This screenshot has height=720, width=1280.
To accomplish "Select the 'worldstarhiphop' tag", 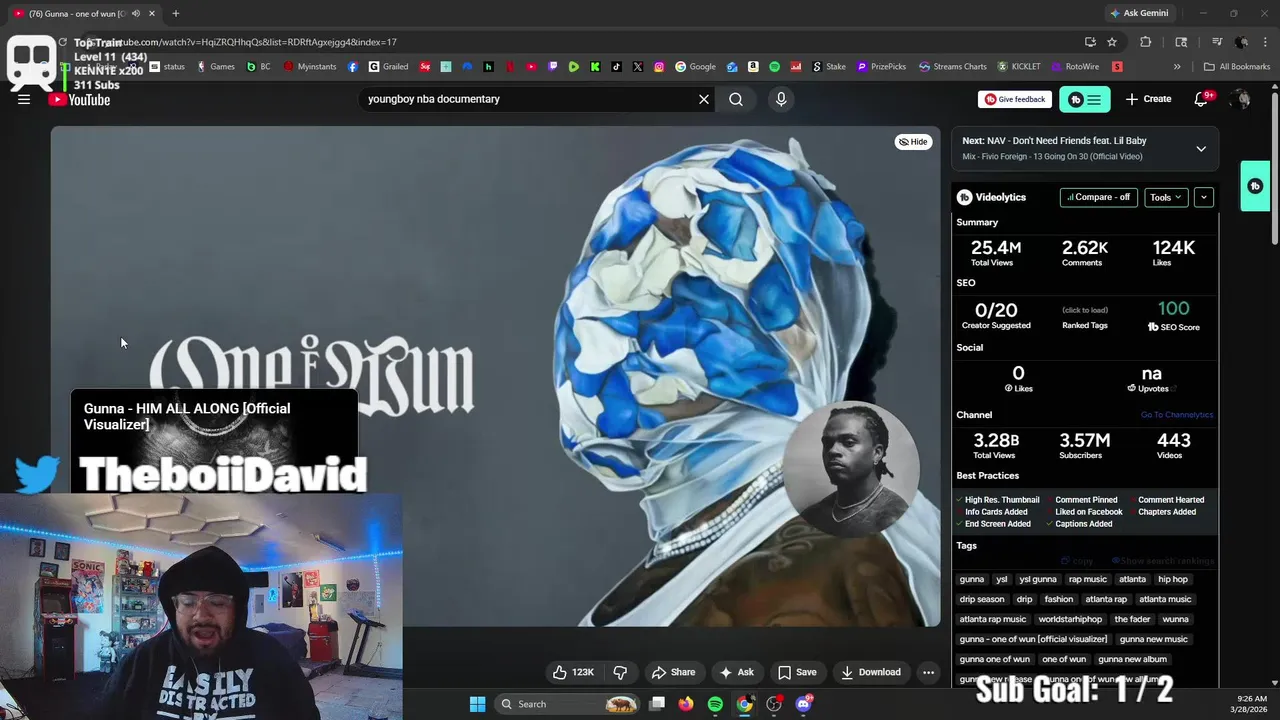I will tap(1070, 619).
